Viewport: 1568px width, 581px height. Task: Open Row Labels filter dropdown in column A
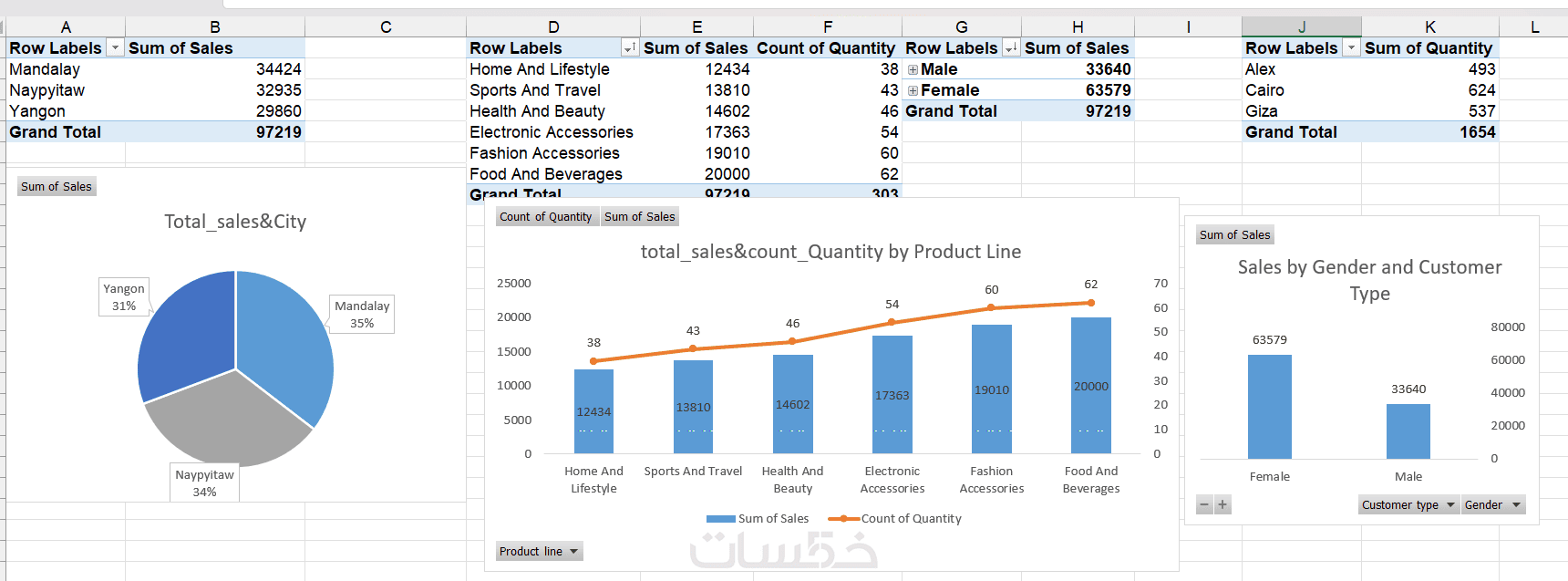(x=115, y=47)
